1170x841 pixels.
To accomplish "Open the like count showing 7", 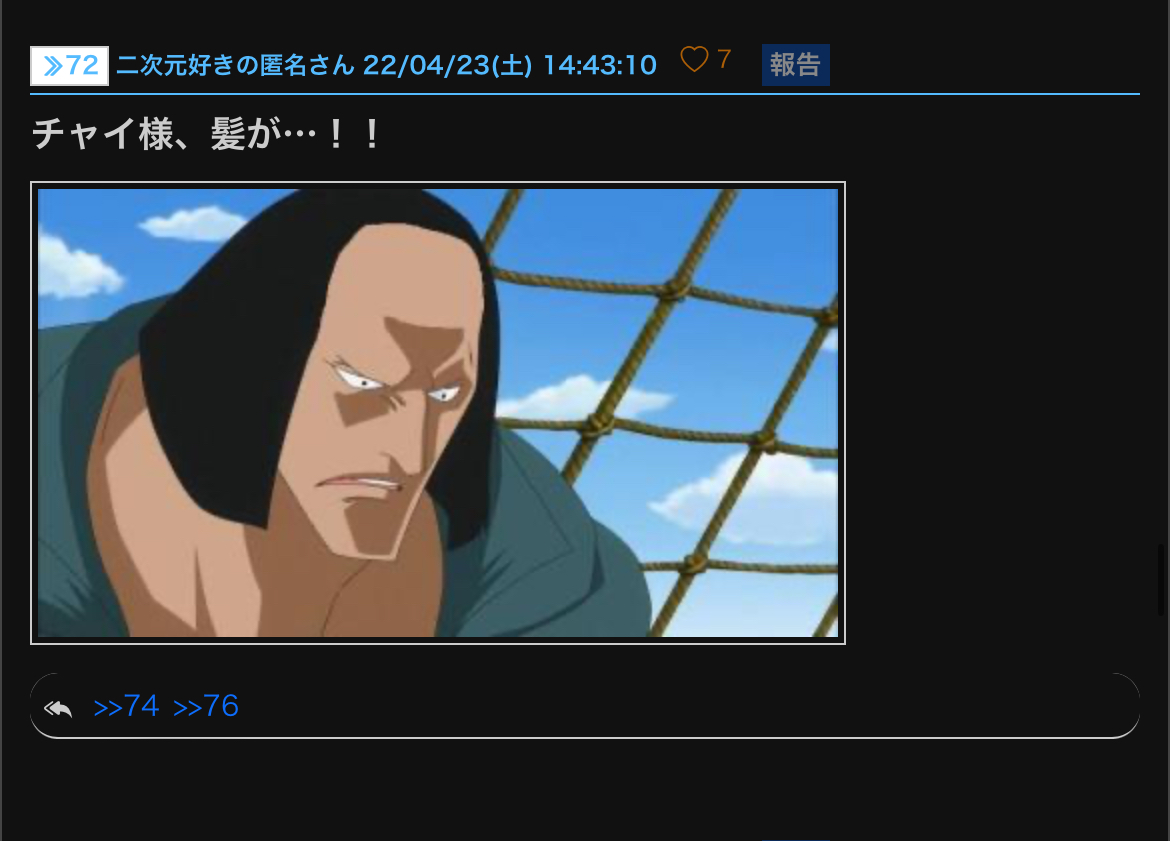I will (x=724, y=59).
